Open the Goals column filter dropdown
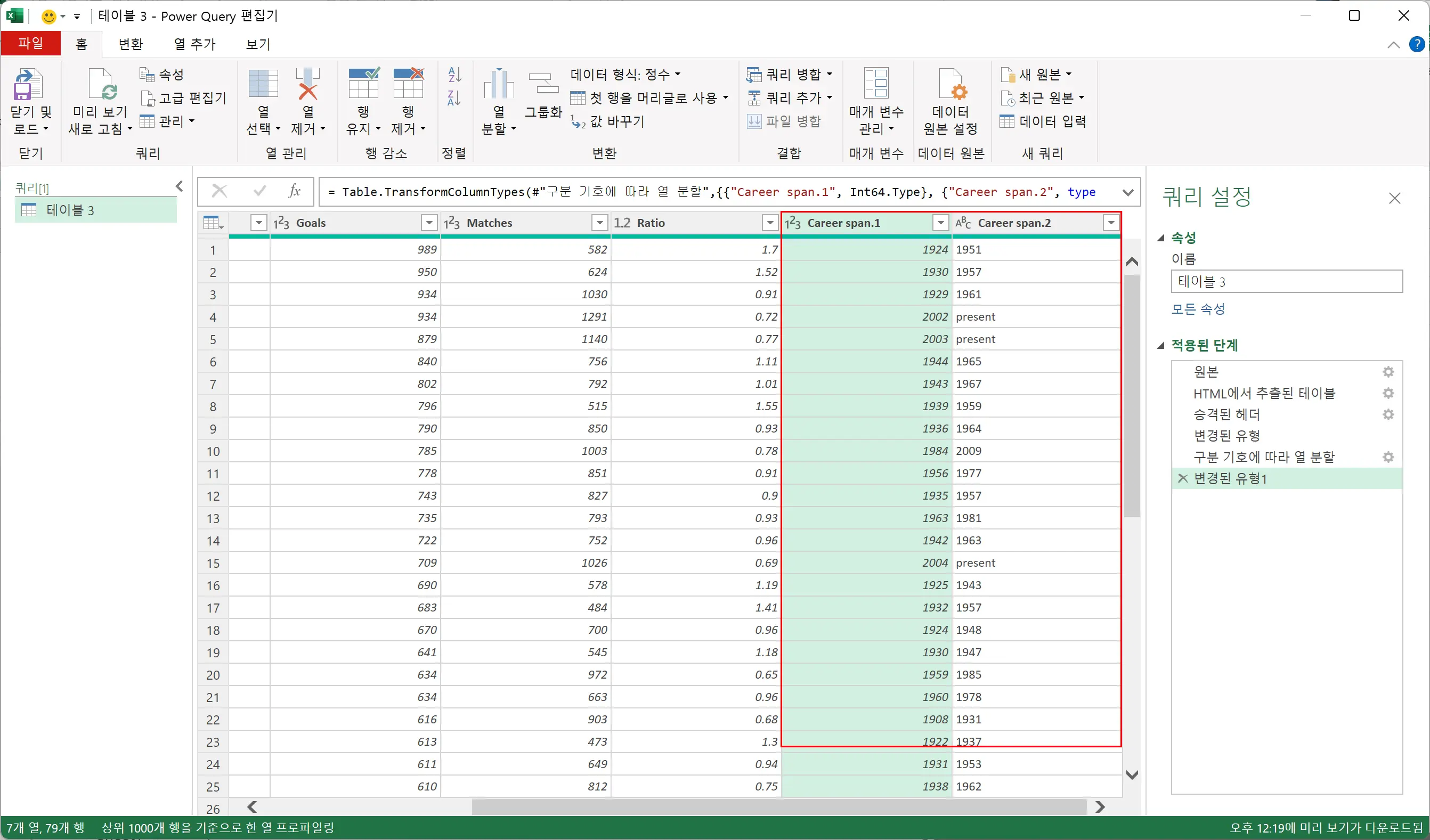 click(429, 222)
